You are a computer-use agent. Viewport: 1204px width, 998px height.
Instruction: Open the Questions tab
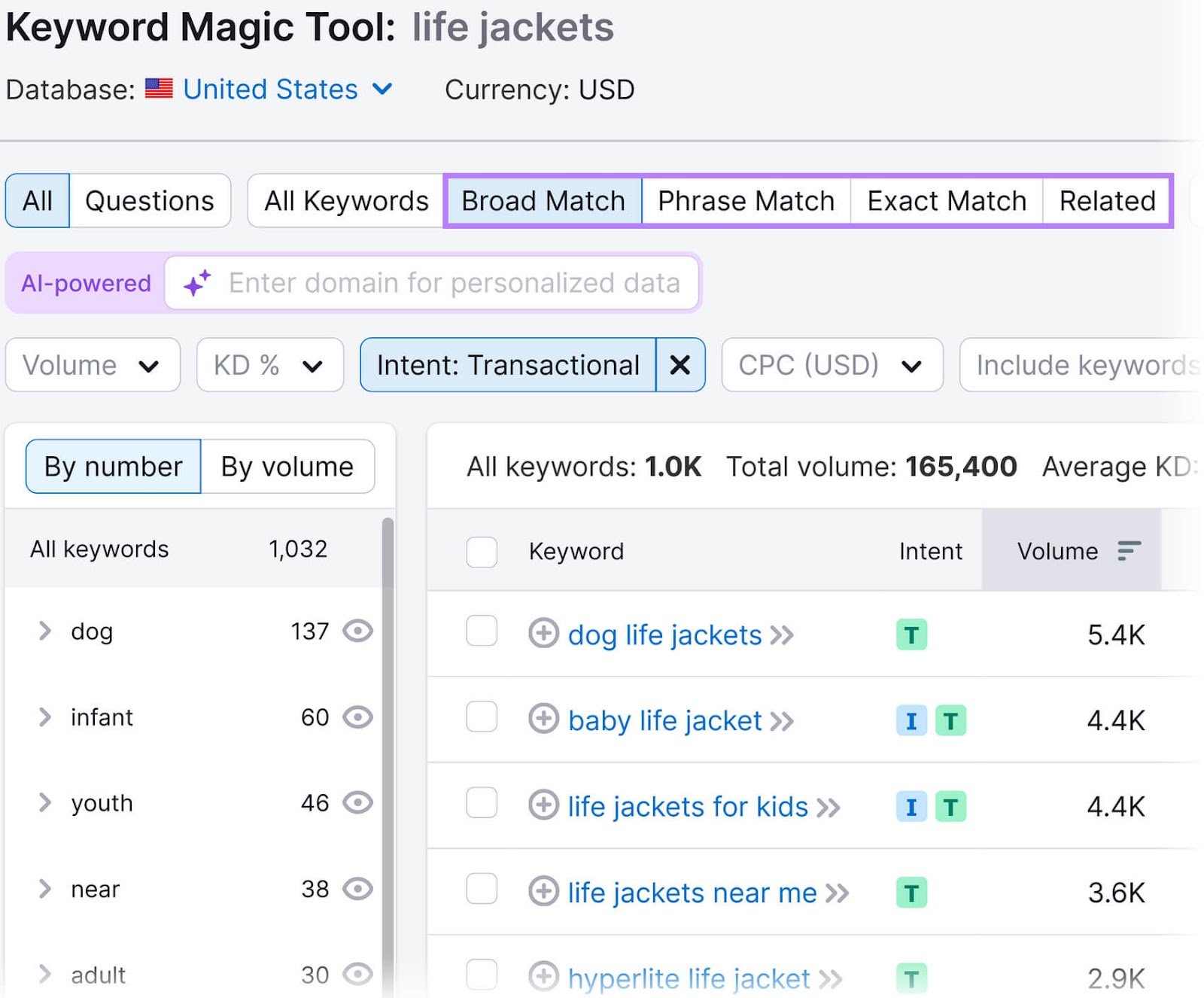click(149, 200)
